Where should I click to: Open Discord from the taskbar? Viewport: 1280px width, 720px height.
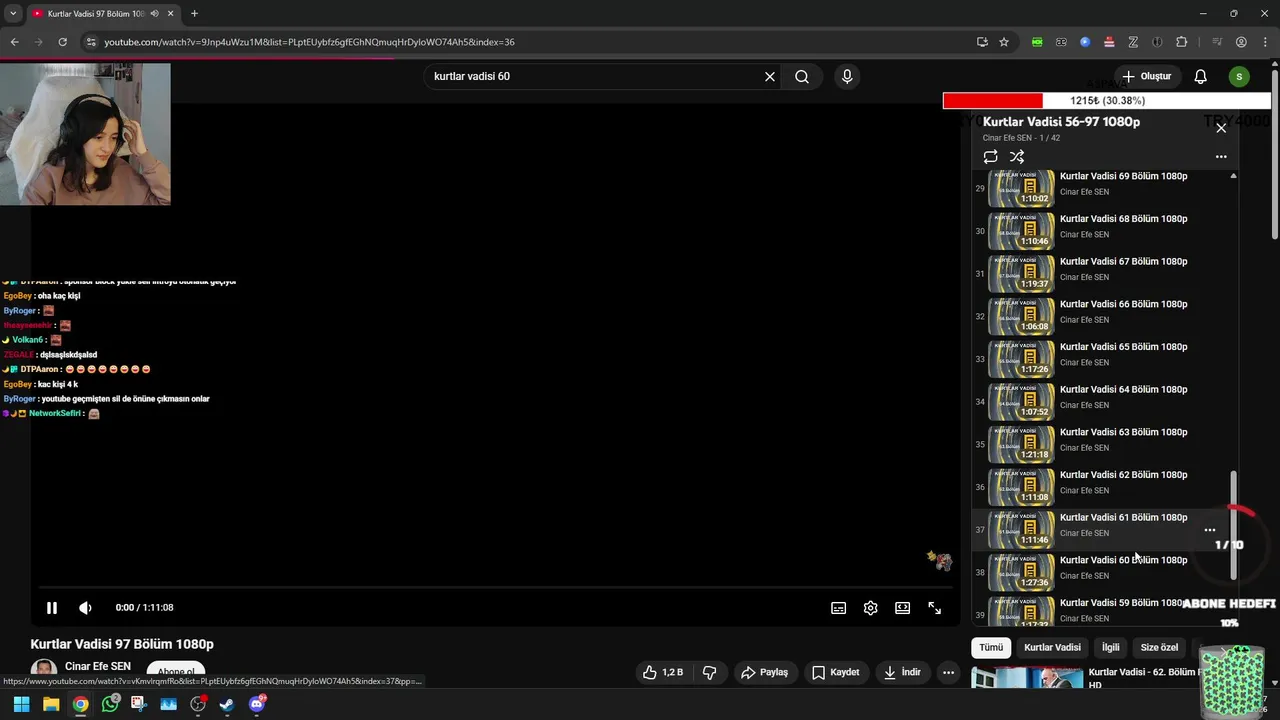tap(256, 704)
